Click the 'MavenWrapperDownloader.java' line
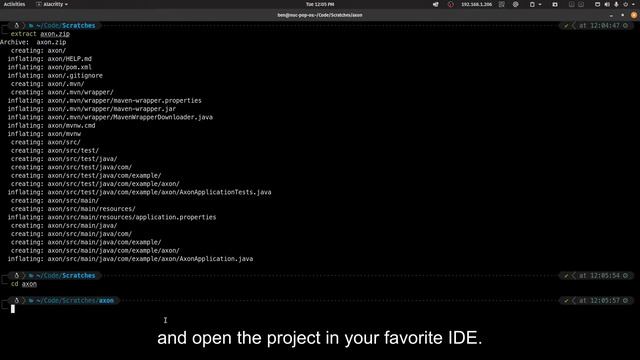The width and height of the screenshot is (640, 360). coord(110,117)
